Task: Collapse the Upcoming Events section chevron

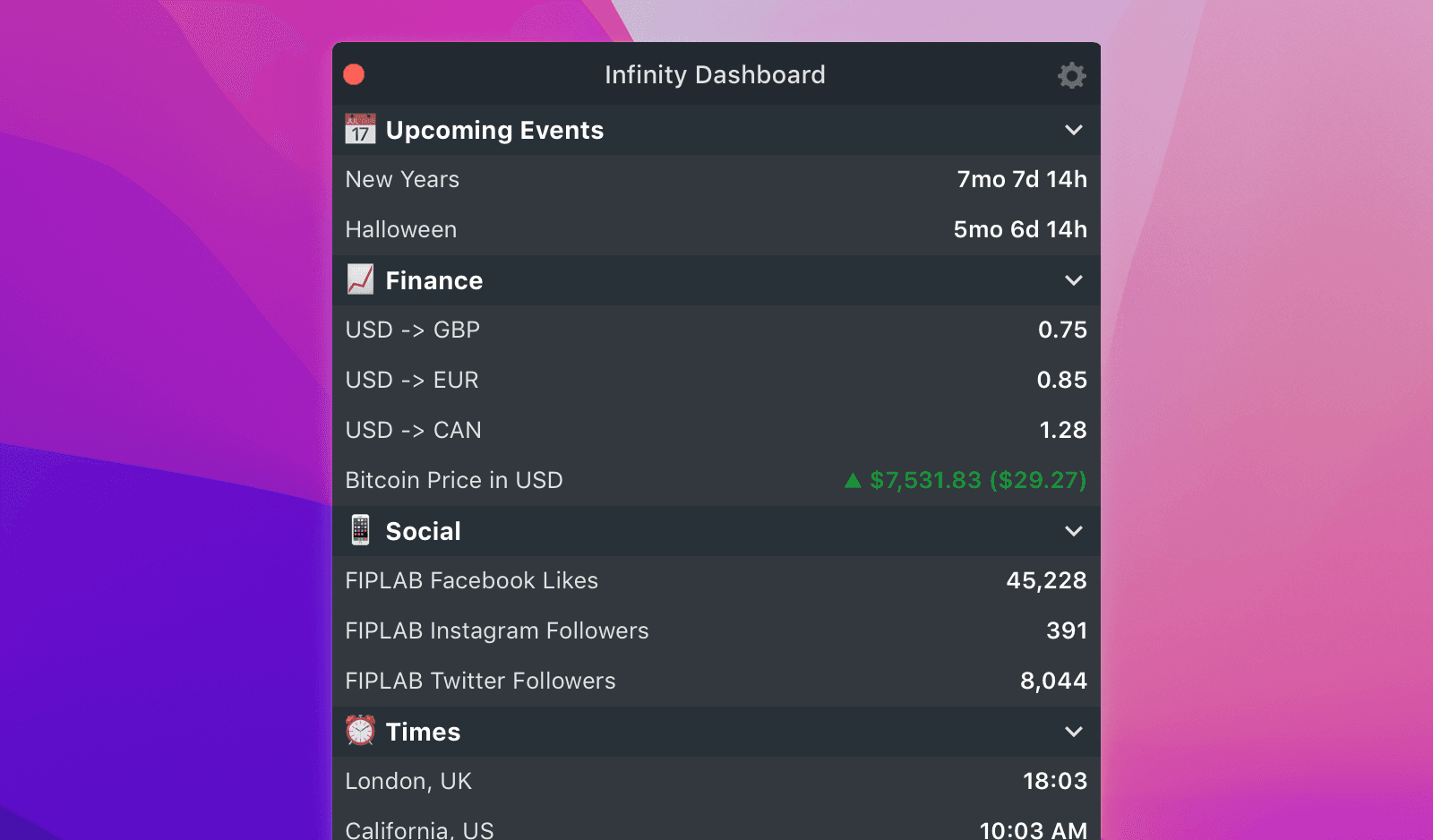Action: click(x=1073, y=130)
